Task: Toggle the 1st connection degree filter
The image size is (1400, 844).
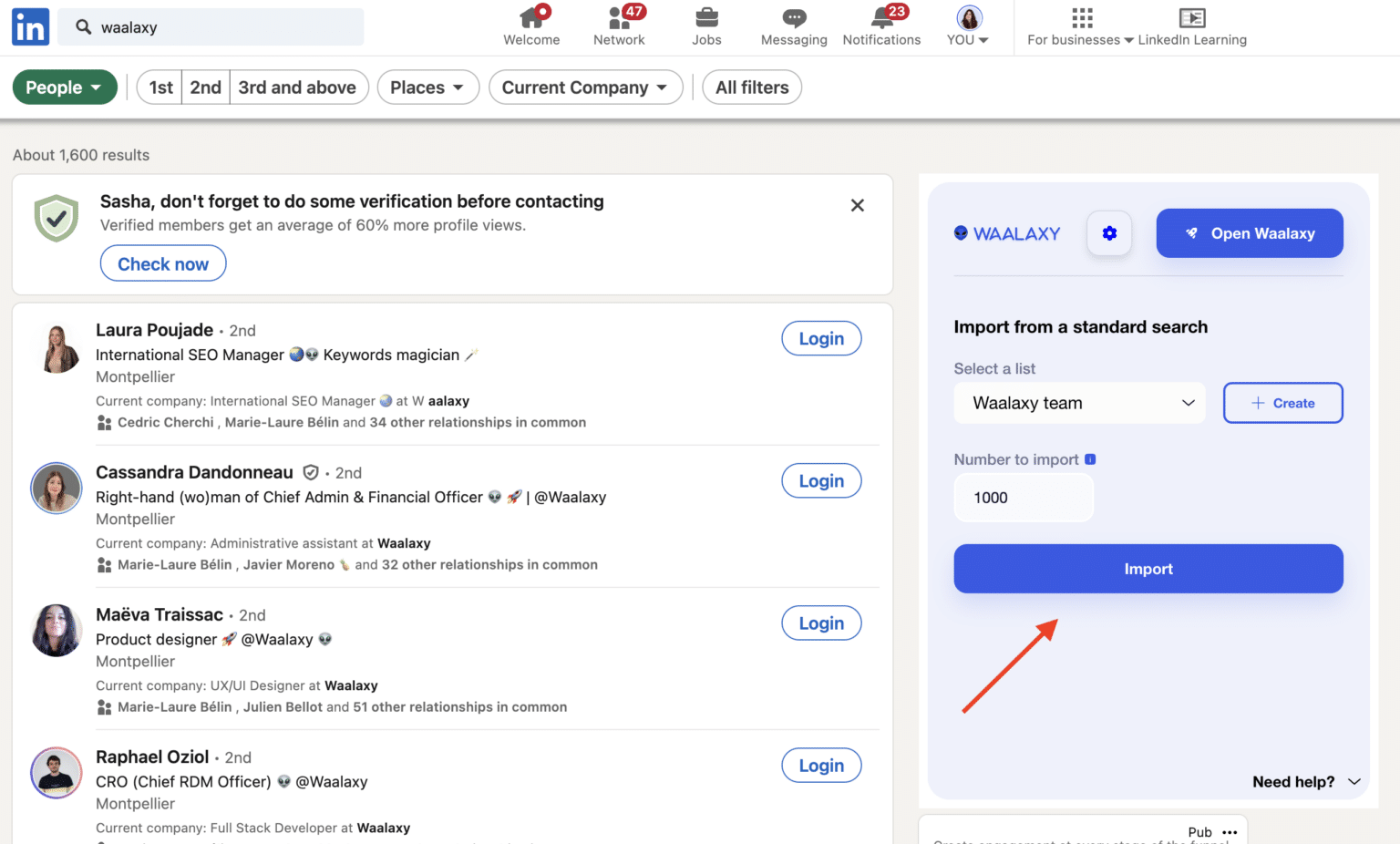Action: pos(159,87)
